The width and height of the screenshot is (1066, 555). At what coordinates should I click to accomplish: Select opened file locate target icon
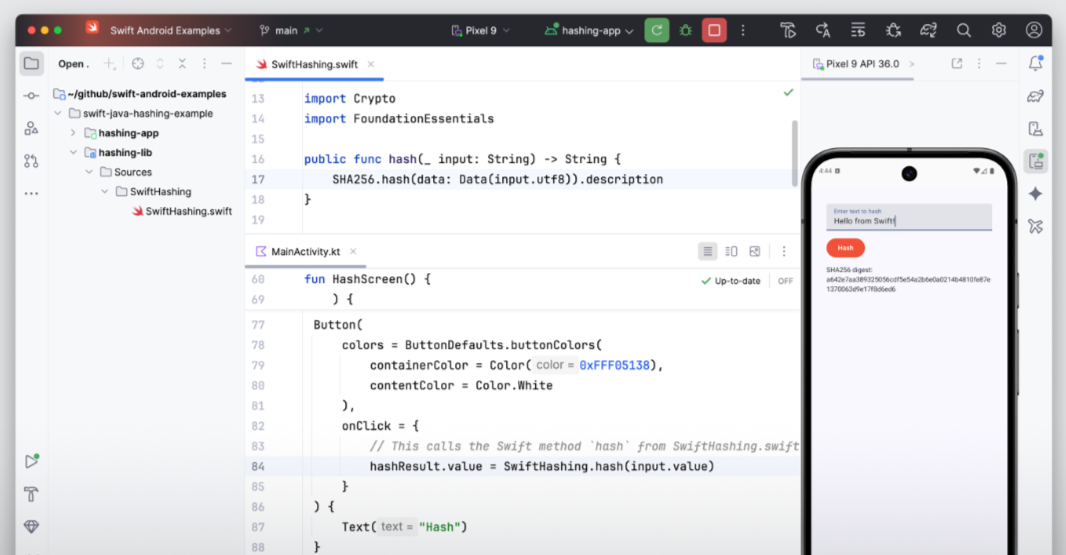click(x=138, y=64)
